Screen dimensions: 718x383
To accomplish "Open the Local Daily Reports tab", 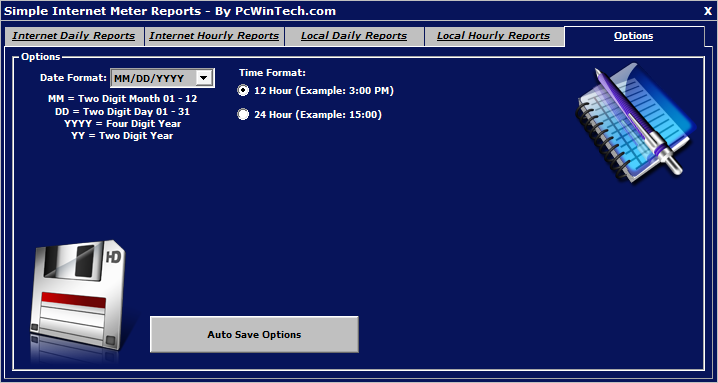I will click(354, 36).
